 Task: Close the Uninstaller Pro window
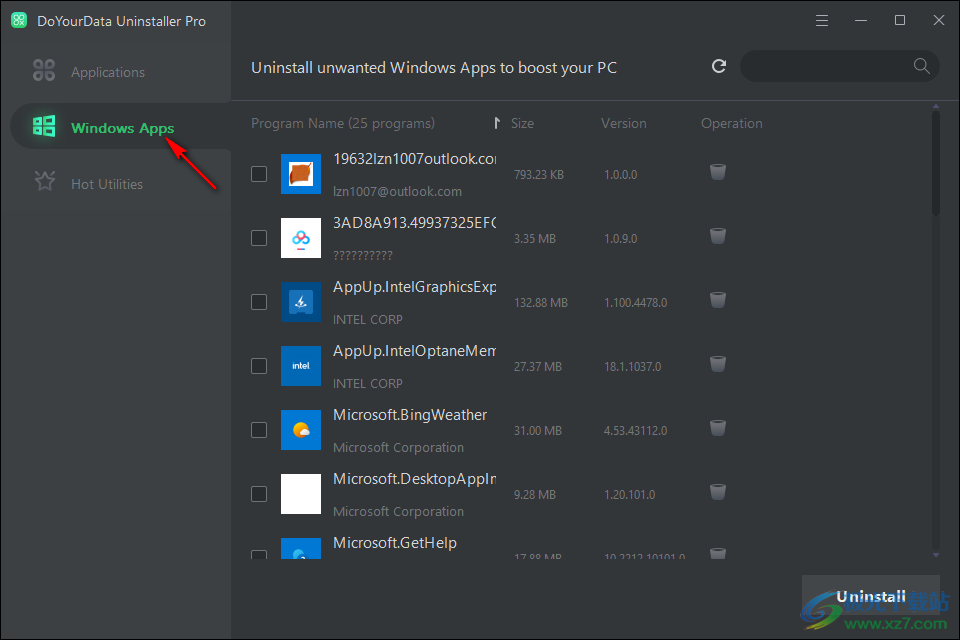[939, 21]
